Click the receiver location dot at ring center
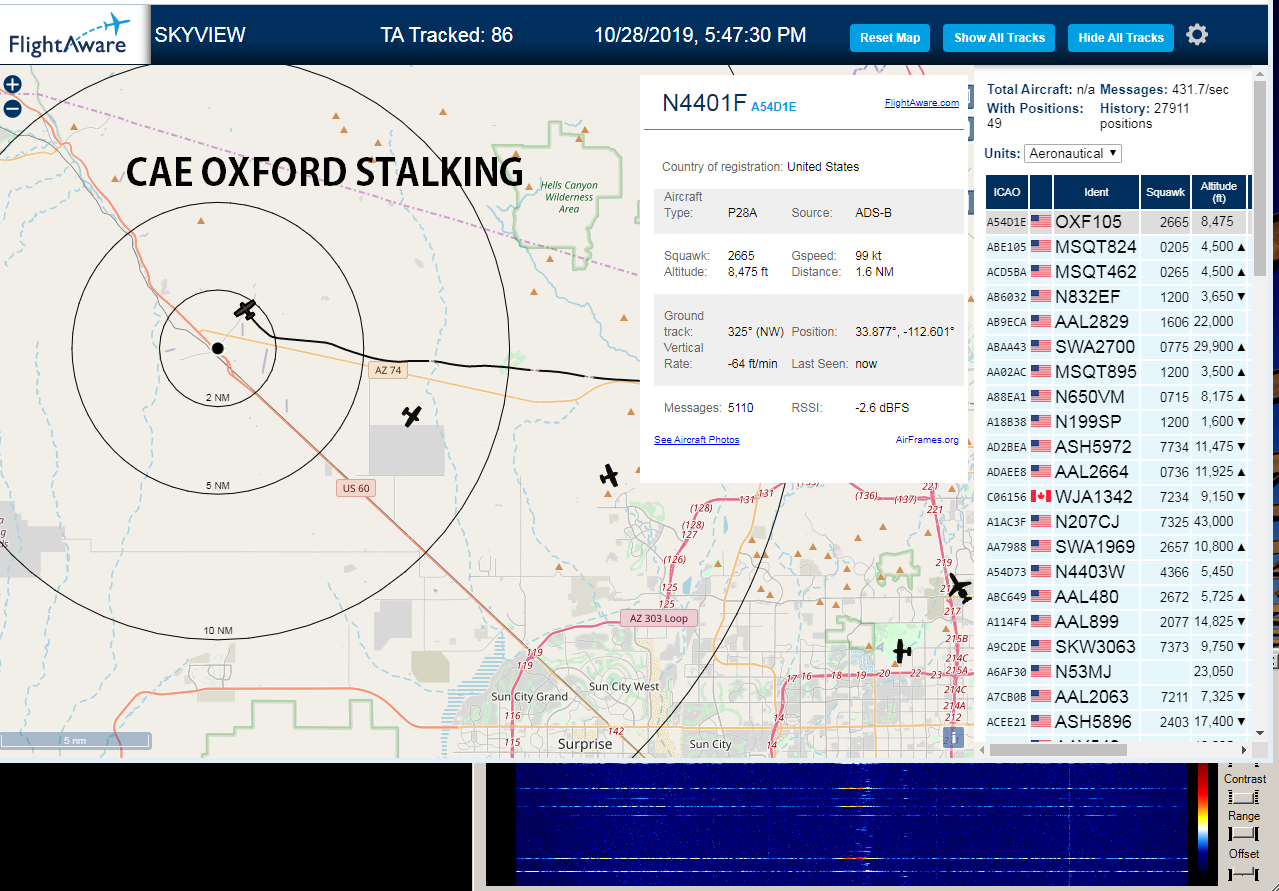The image size is (1279, 891). 217,347
